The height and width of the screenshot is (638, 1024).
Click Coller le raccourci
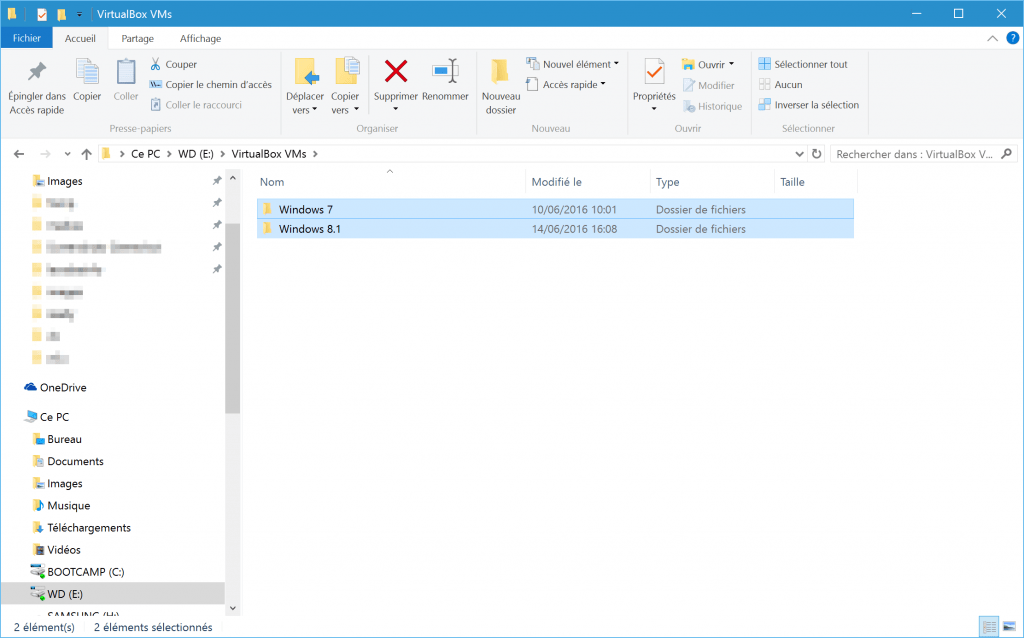click(x=196, y=104)
